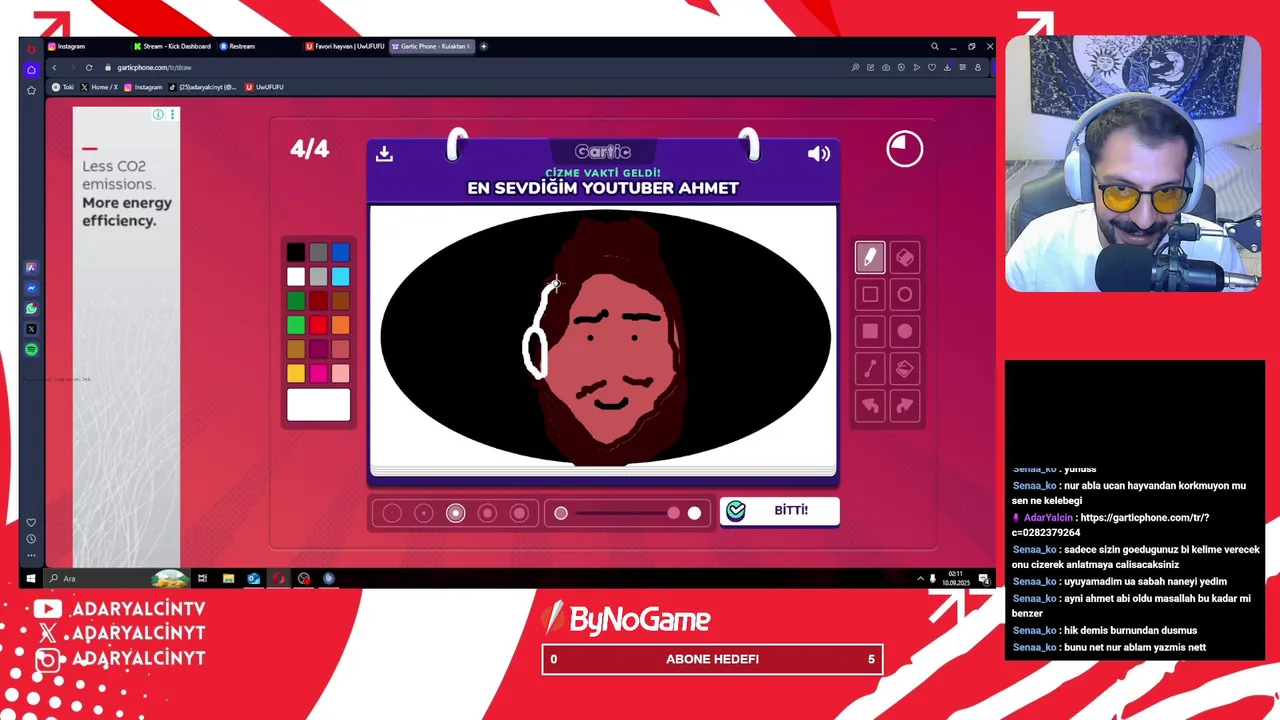Pick the cyan color swatch
The image size is (1280, 720).
(341, 277)
